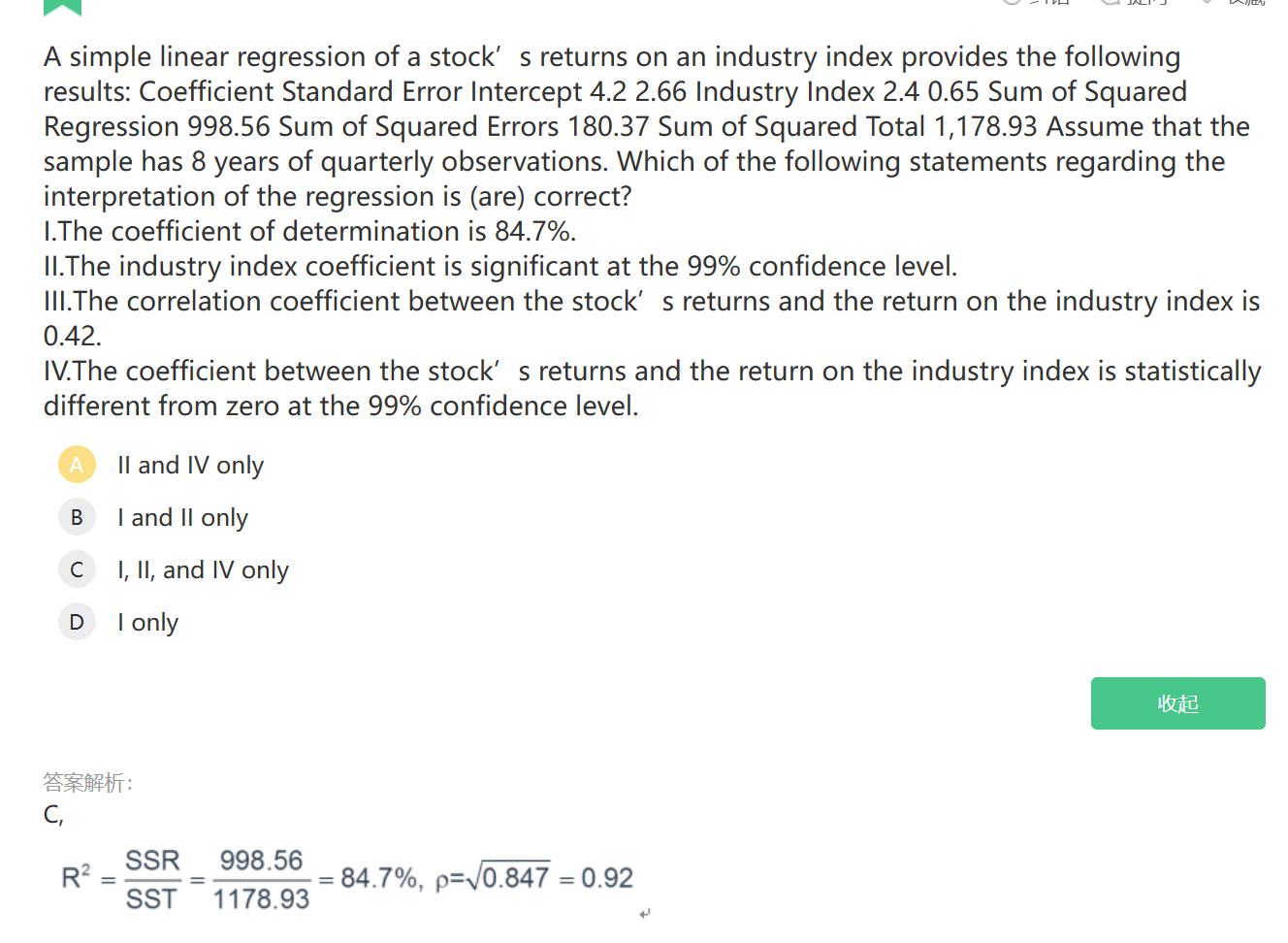This screenshot has width=1288, height=943.
Task: Click the green bookmark icon
Action: pos(62,7)
